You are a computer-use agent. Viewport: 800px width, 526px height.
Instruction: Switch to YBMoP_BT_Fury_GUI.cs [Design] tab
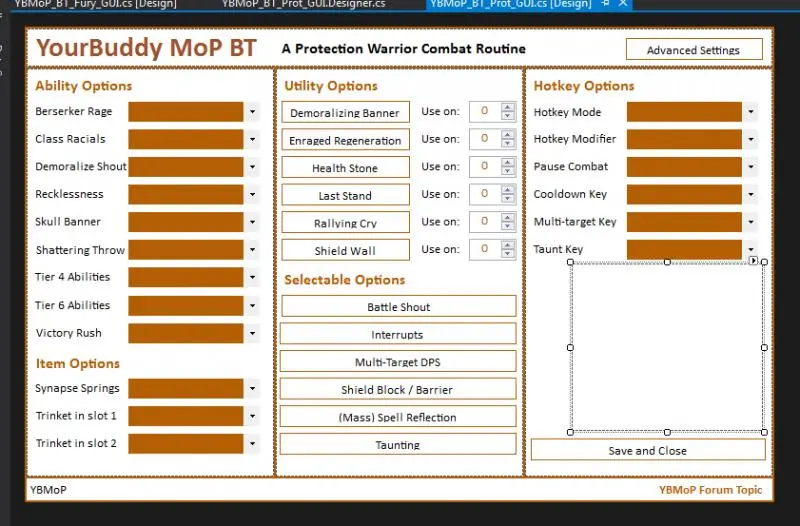pyautogui.click(x=95, y=4)
